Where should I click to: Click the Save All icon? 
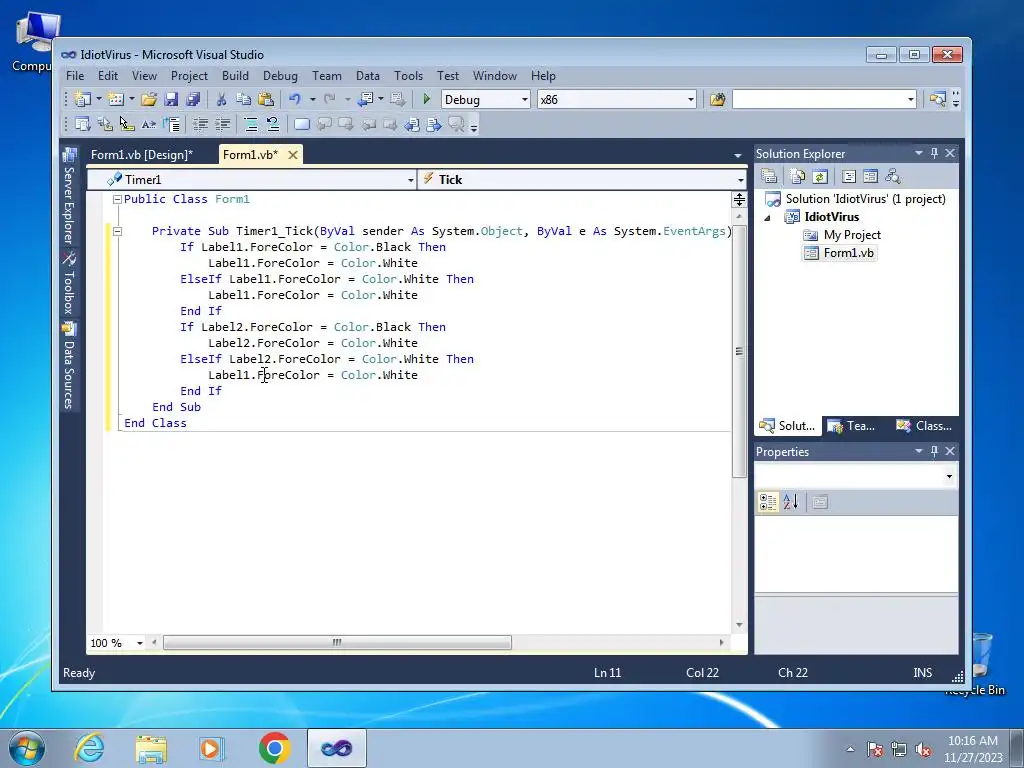193,99
